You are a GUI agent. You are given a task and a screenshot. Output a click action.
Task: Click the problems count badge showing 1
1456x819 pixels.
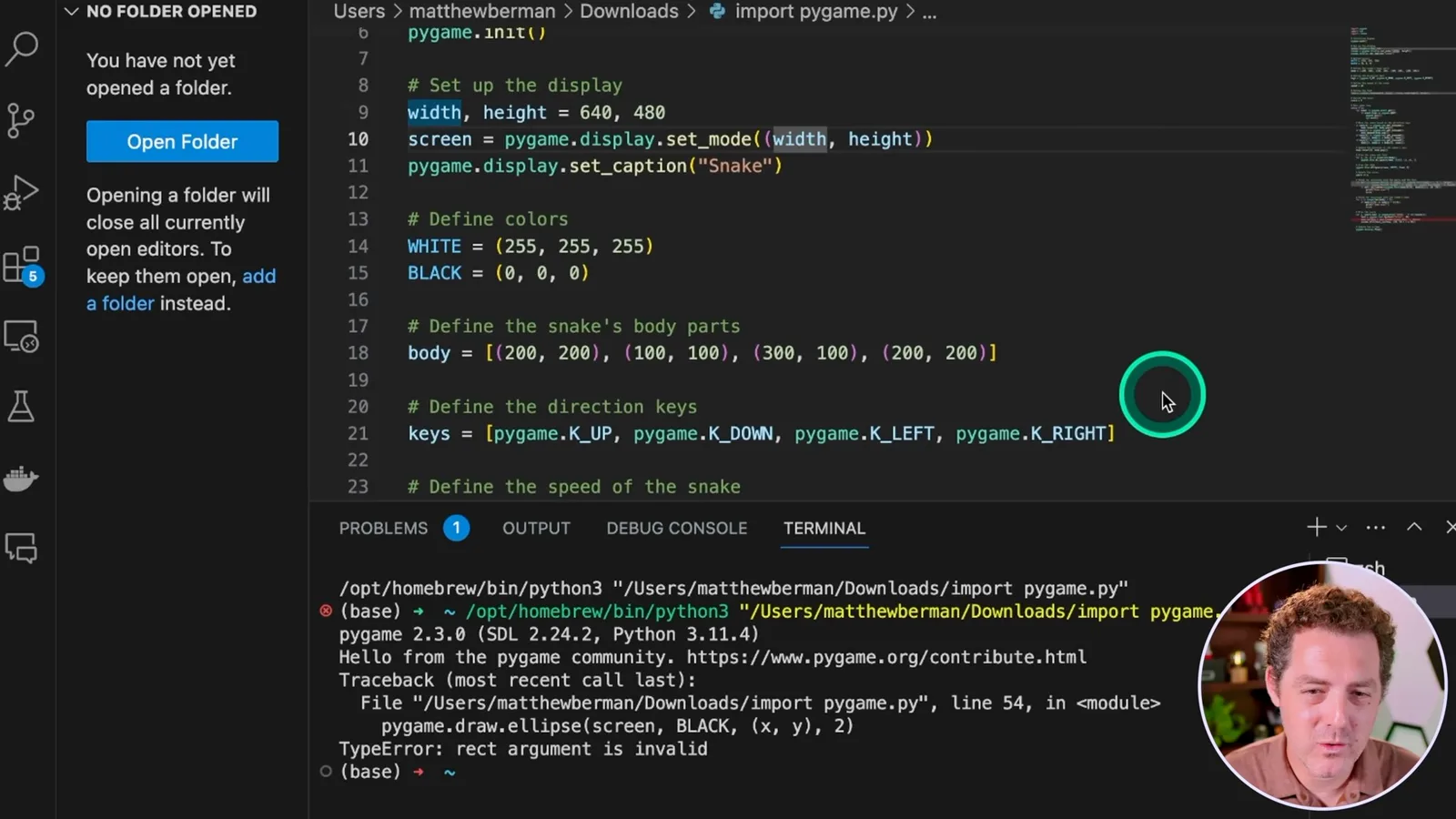[456, 528]
